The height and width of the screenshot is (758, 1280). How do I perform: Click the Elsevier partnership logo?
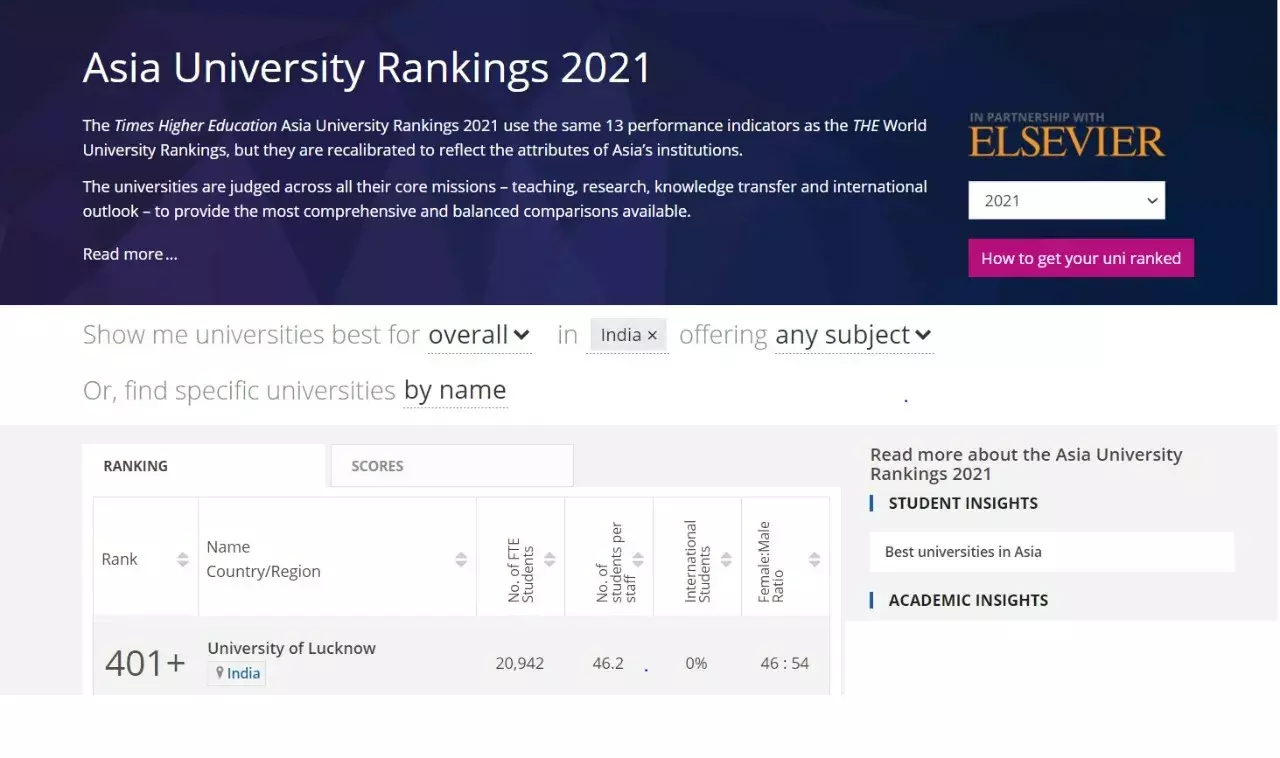click(x=1066, y=138)
